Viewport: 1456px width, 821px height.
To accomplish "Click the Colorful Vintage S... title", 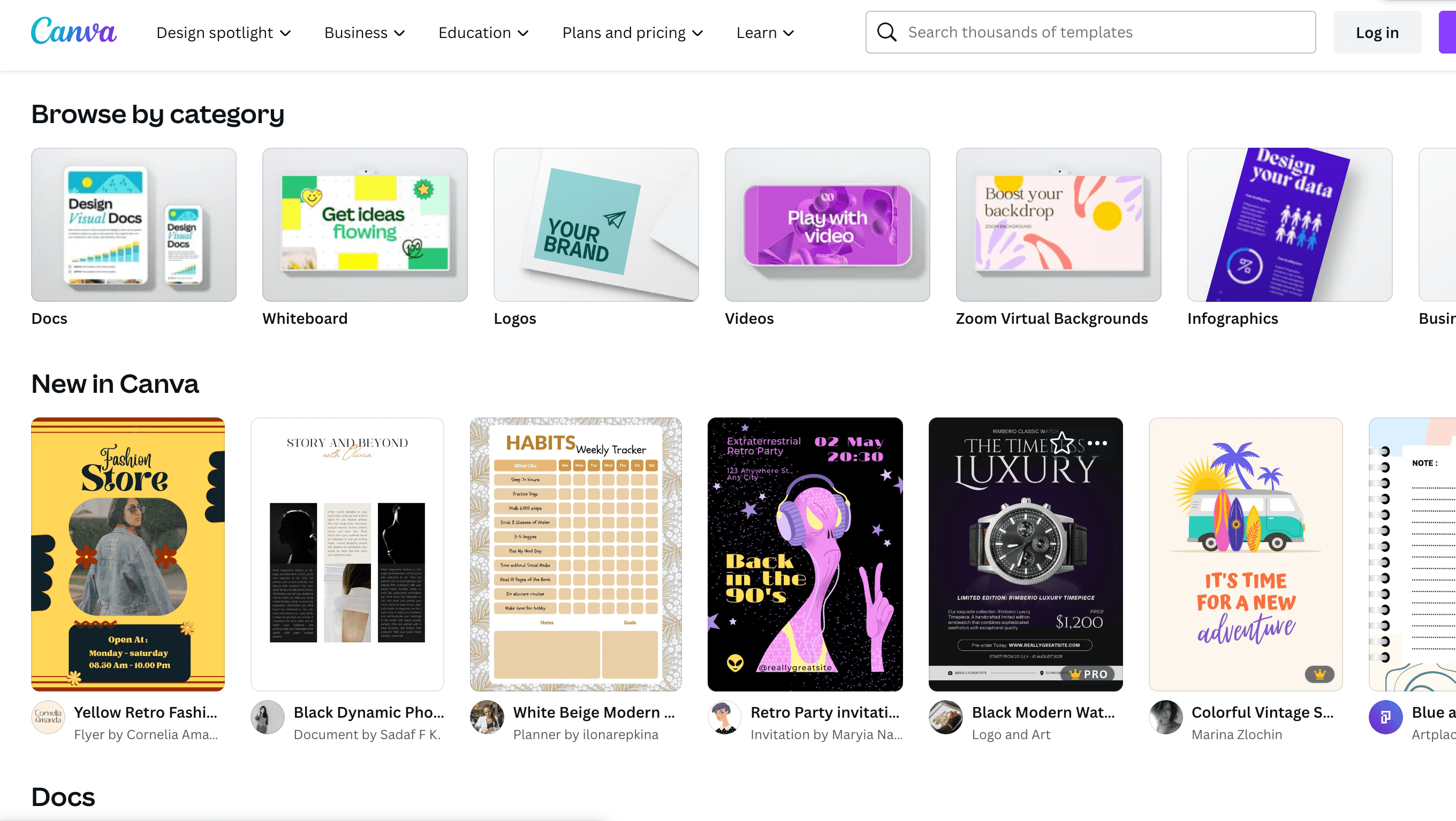I will coord(1262,712).
